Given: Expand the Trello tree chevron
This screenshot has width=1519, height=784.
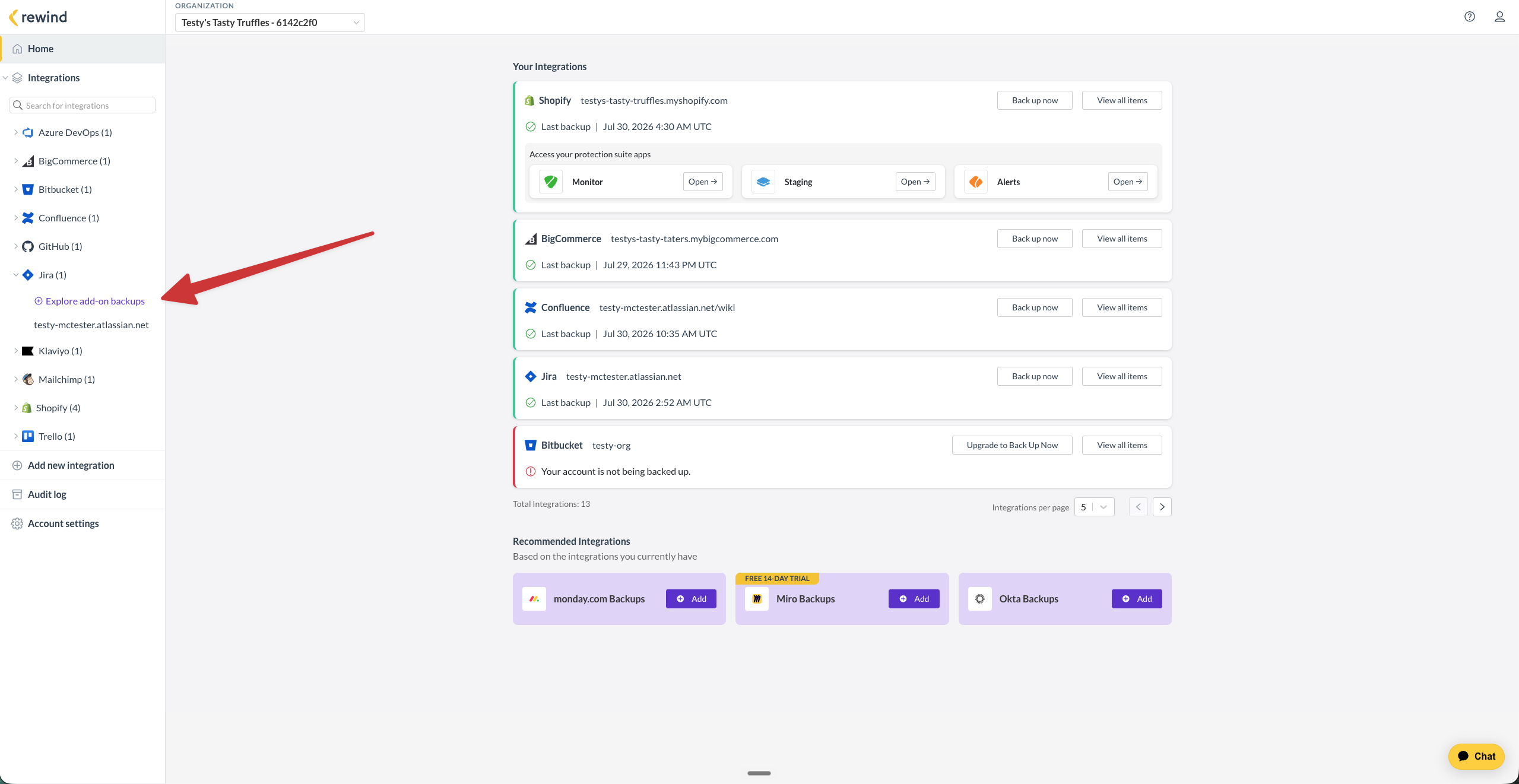Looking at the screenshot, I should click(15, 436).
